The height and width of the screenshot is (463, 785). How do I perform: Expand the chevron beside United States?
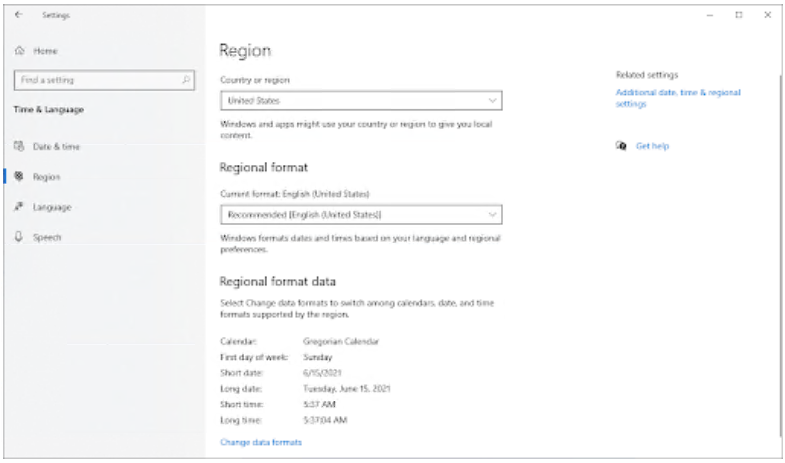(492, 101)
